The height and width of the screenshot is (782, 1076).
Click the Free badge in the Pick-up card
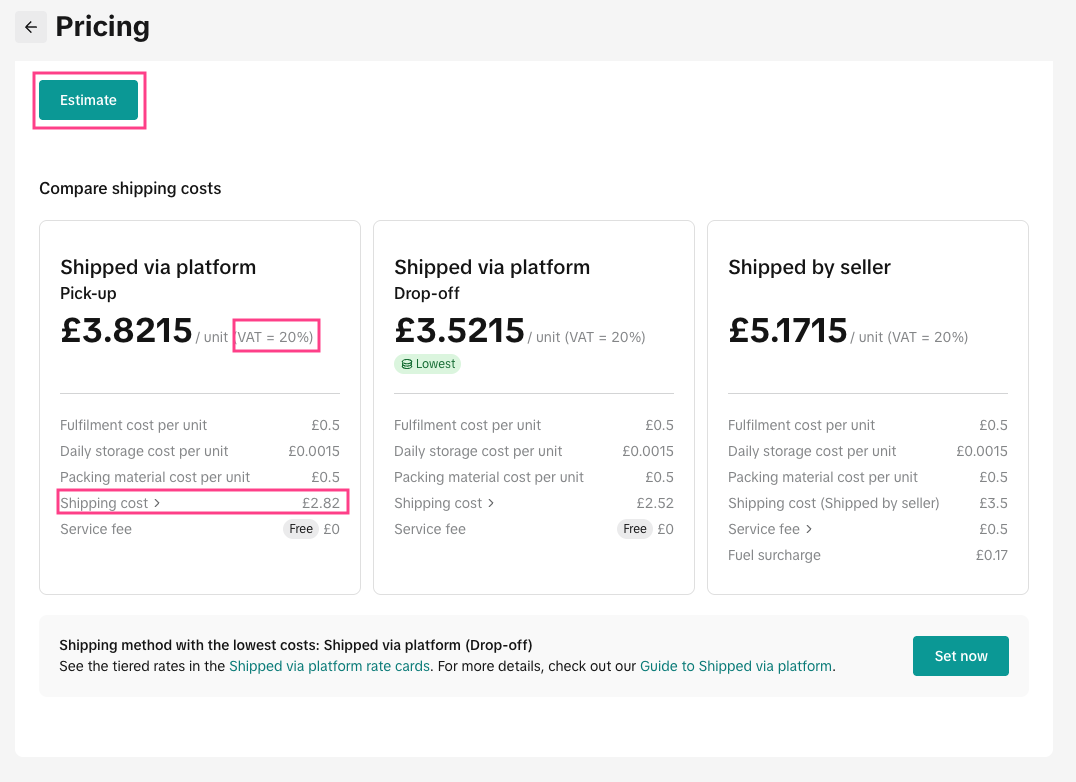pyautogui.click(x=301, y=529)
